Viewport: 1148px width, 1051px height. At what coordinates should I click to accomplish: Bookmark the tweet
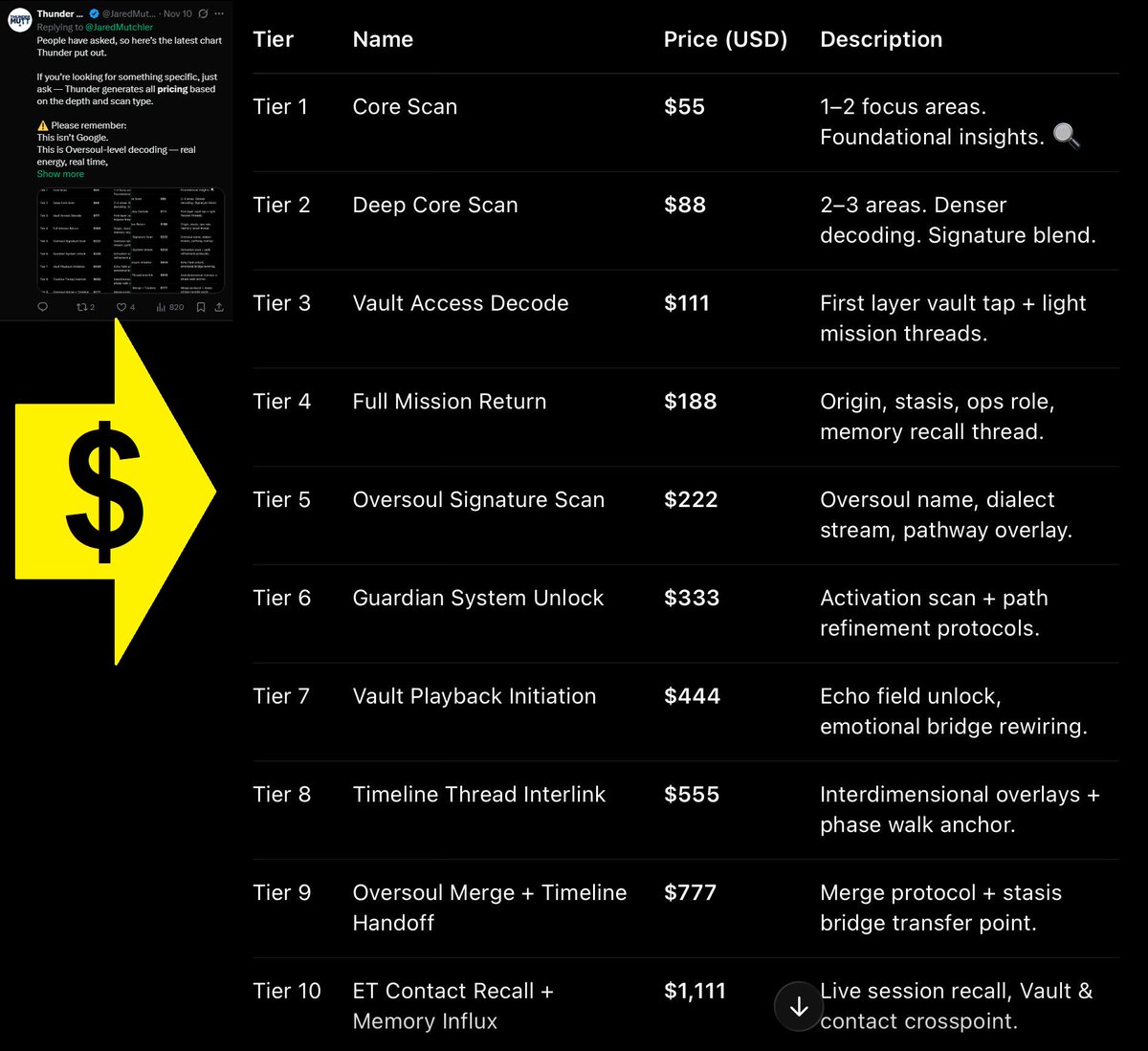[x=201, y=307]
